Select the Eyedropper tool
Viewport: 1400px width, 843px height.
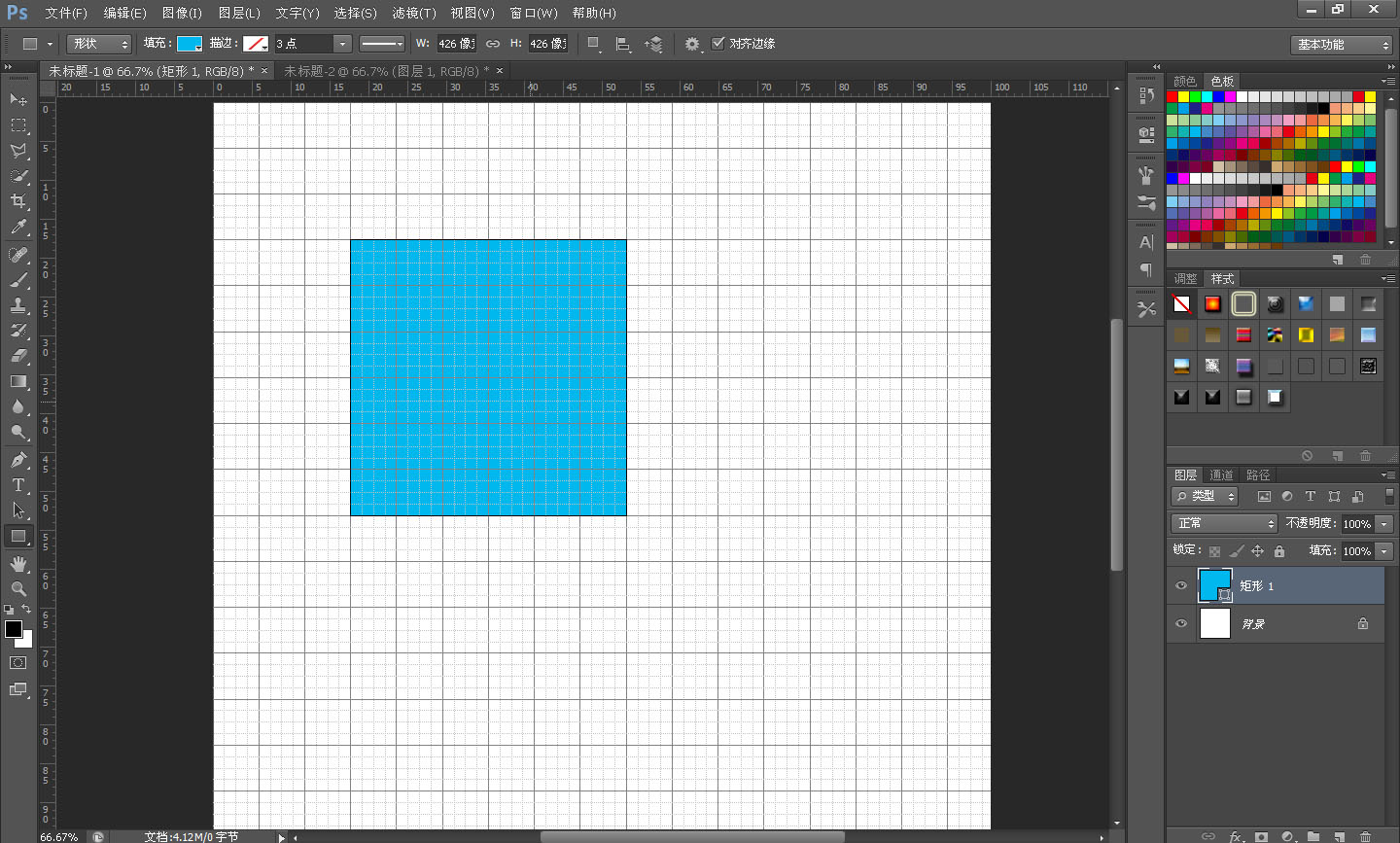coord(18,228)
